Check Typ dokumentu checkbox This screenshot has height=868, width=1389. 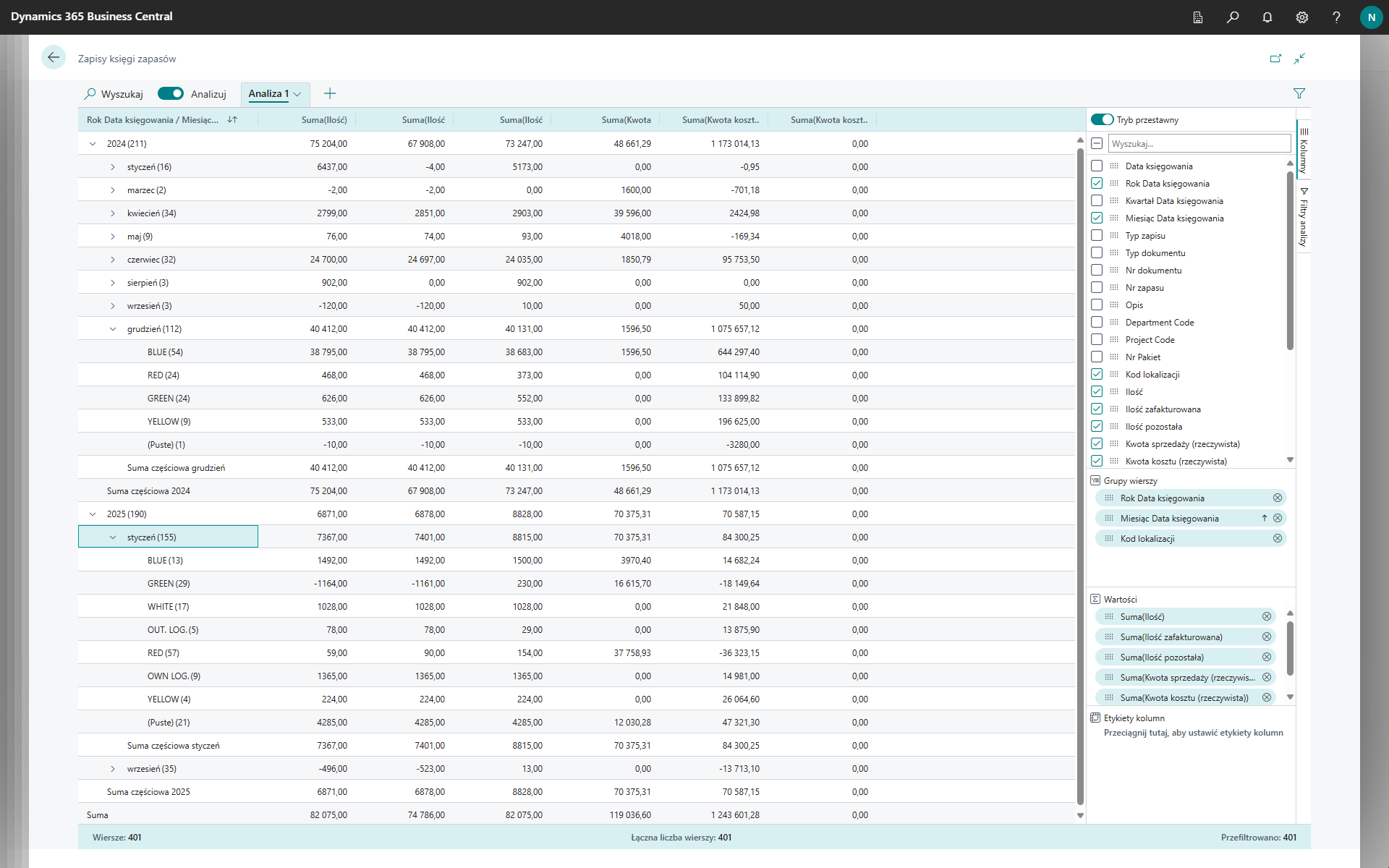[x=1097, y=253]
